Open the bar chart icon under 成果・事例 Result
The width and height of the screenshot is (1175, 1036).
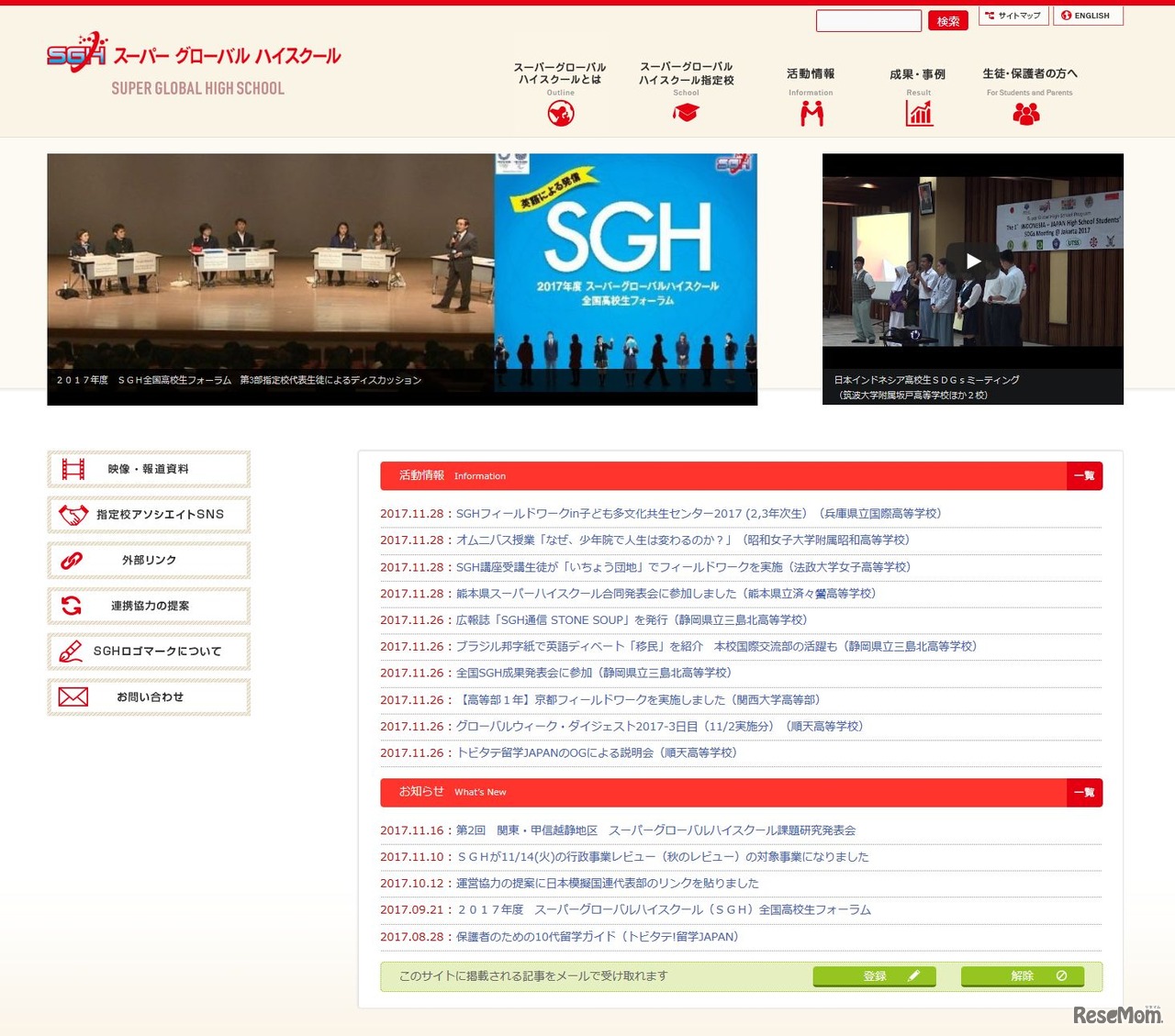[x=919, y=113]
